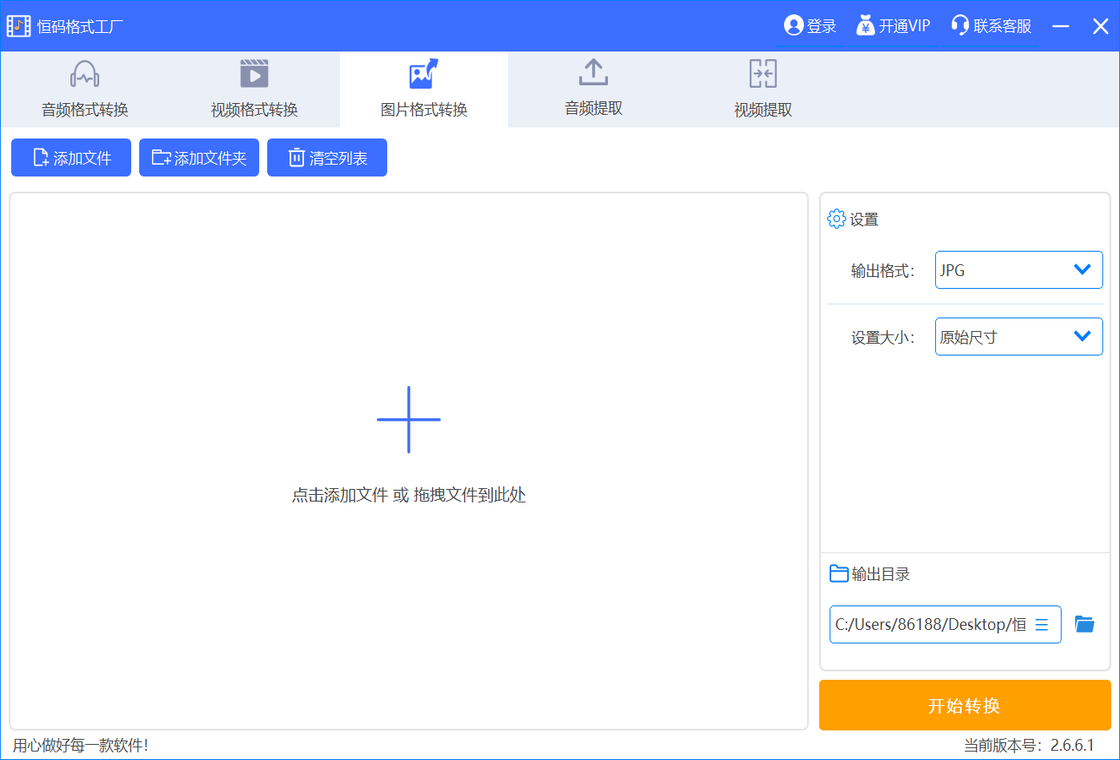Click the video extraction icon
The image size is (1120, 760).
point(763,73)
